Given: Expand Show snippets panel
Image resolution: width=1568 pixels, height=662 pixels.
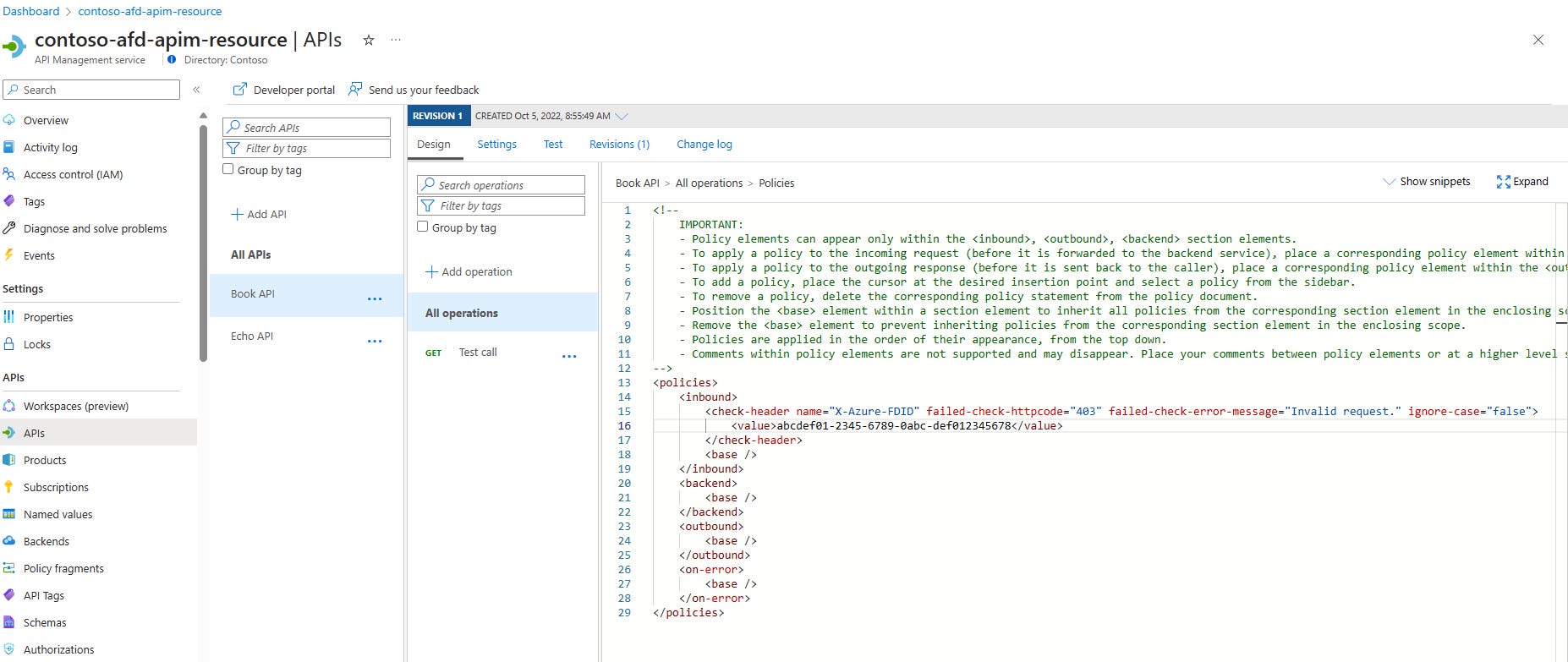Looking at the screenshot, I should [x=1426, y=182].
